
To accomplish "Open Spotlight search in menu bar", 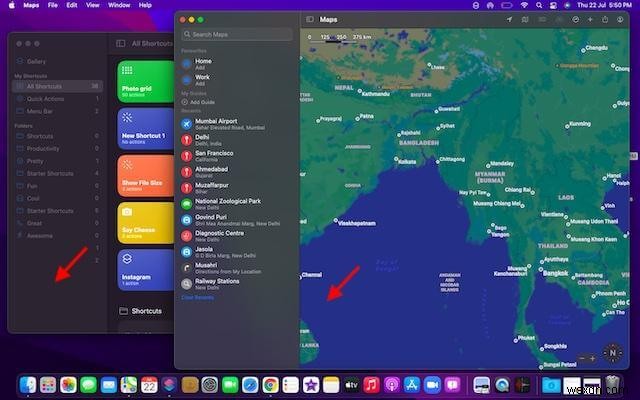I will pos(539,5).
